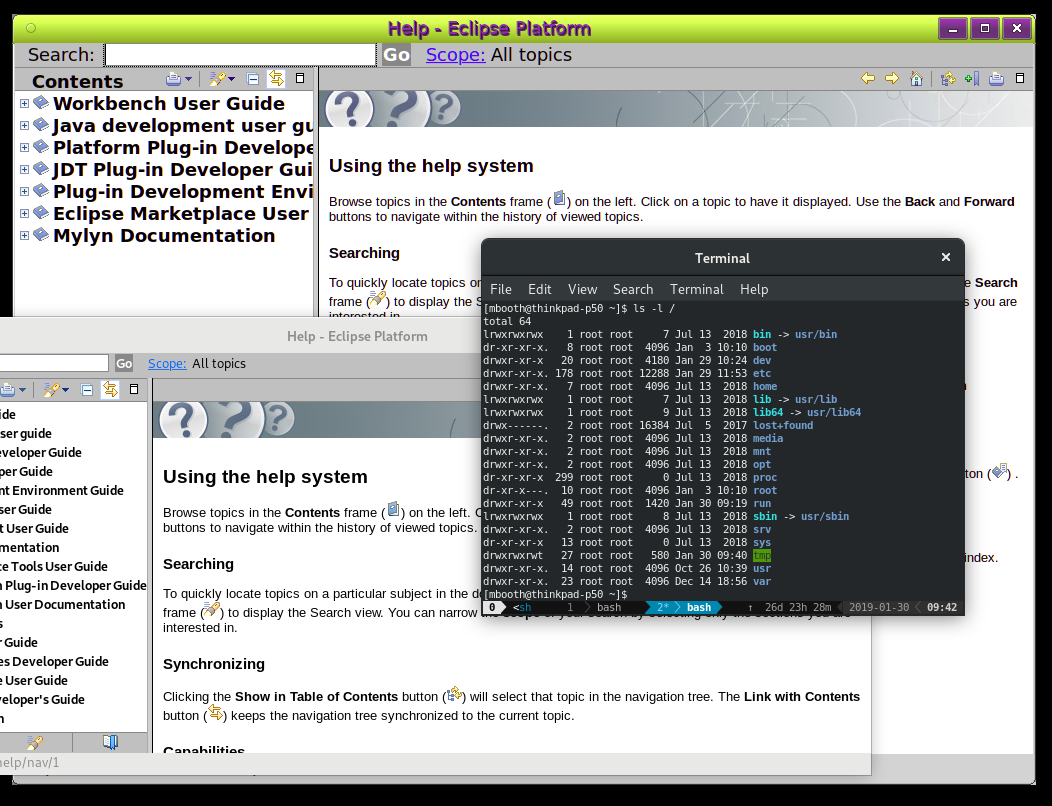The width and height of the screenshot is (1052, 806).
Task: Expand the Workbench User Guide tree node
Action: (x=24, y=103)
